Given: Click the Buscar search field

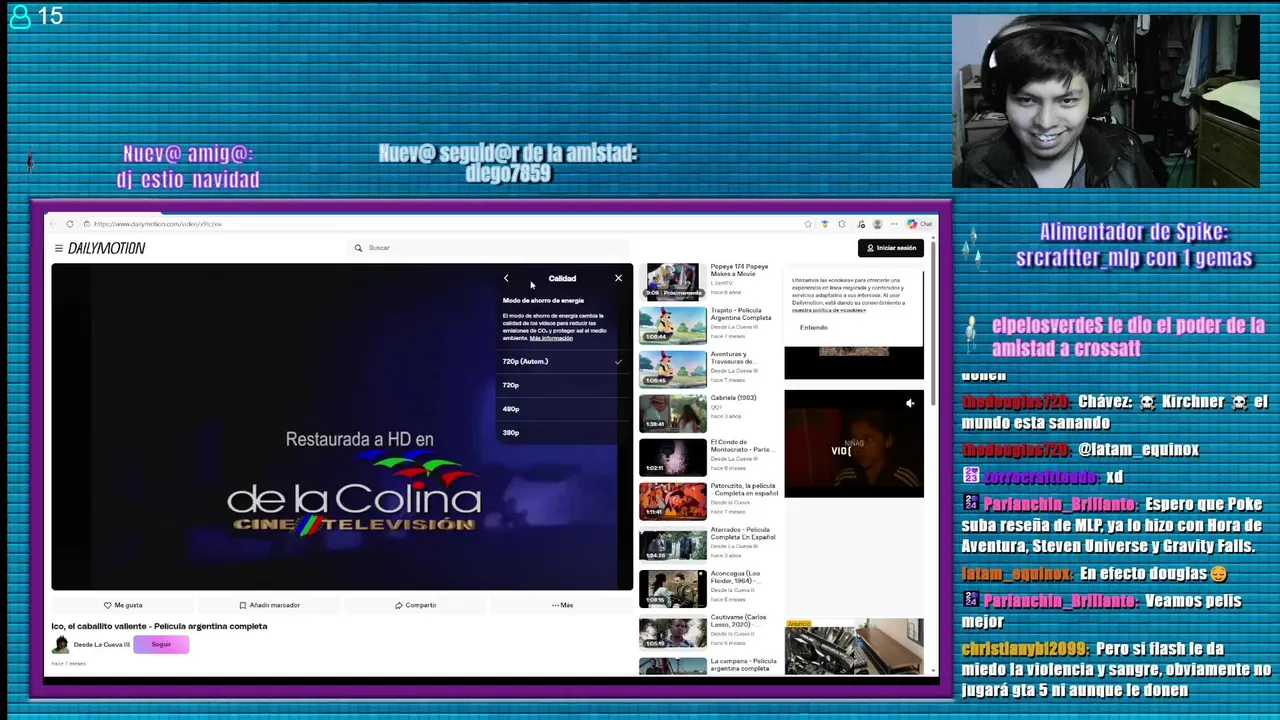Looking at the screenshot, I should pyautogui.click(x=490, y=248).
